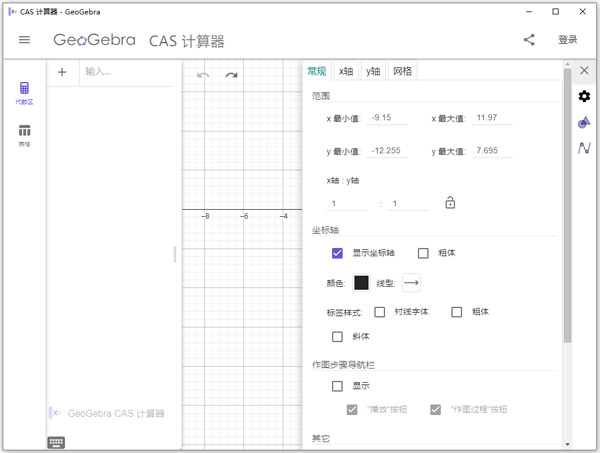Check 粗体 label style checkbox
The width and height of the screenshot is (600, 453).
[457, 312]
